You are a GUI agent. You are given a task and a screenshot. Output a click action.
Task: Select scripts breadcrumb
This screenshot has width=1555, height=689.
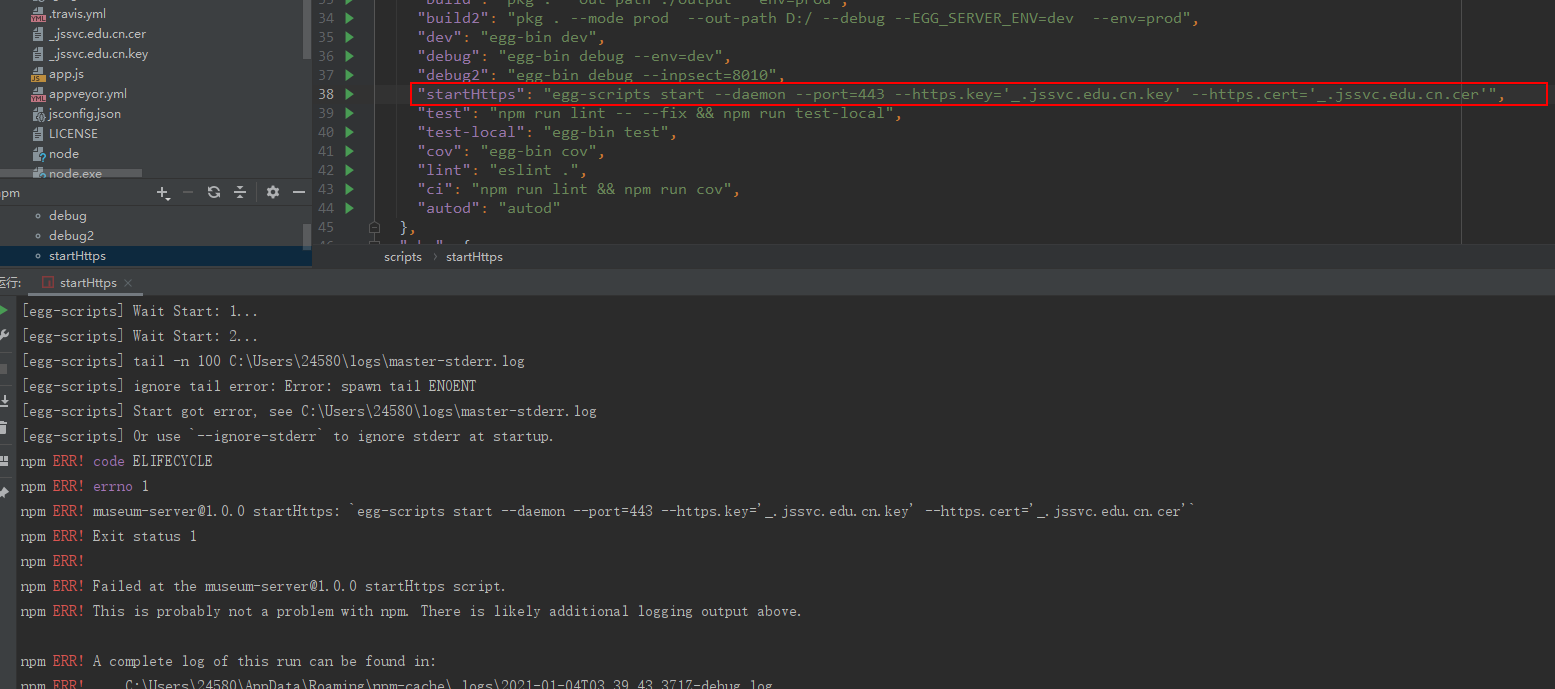403,257
